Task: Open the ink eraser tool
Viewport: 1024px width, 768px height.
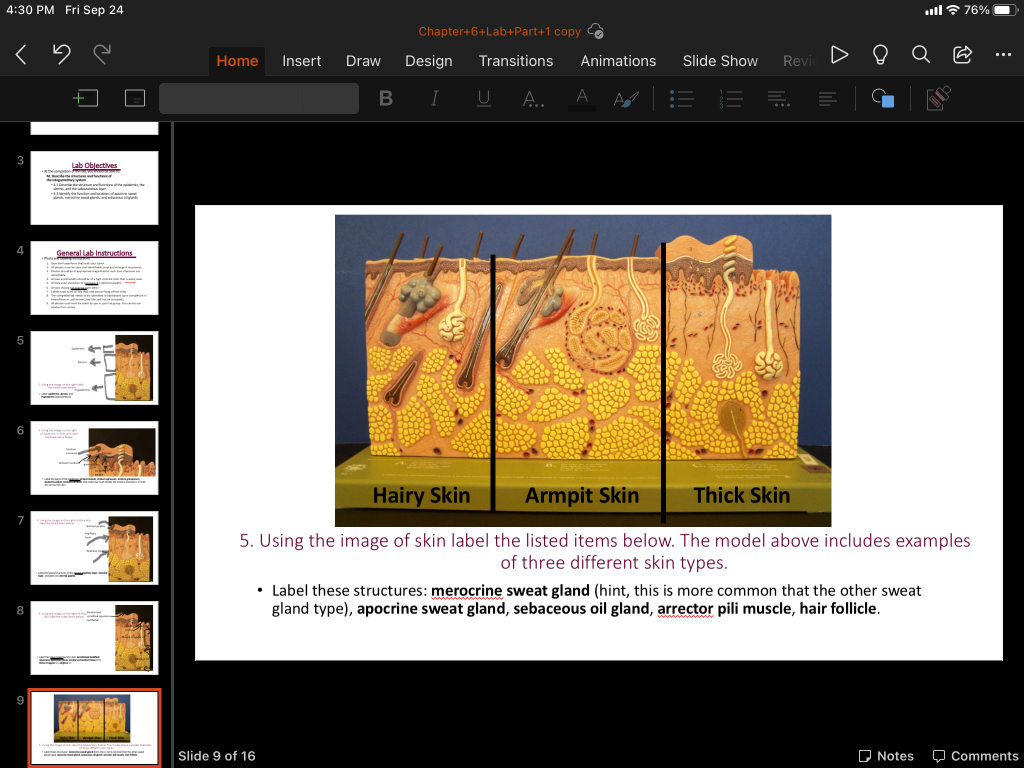Action: pos(938,99)
